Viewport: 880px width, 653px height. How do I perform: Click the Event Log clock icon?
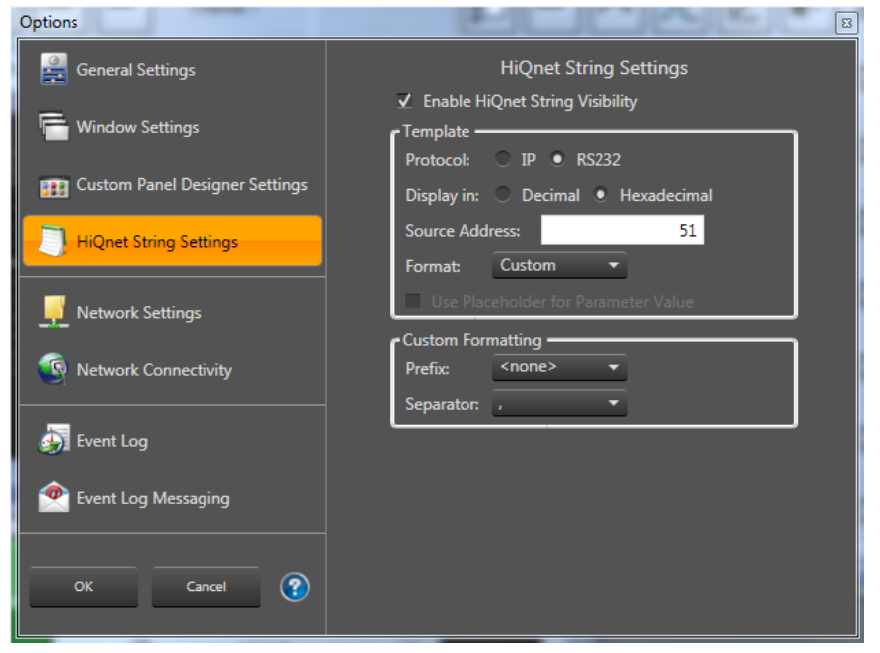[53, 441]
